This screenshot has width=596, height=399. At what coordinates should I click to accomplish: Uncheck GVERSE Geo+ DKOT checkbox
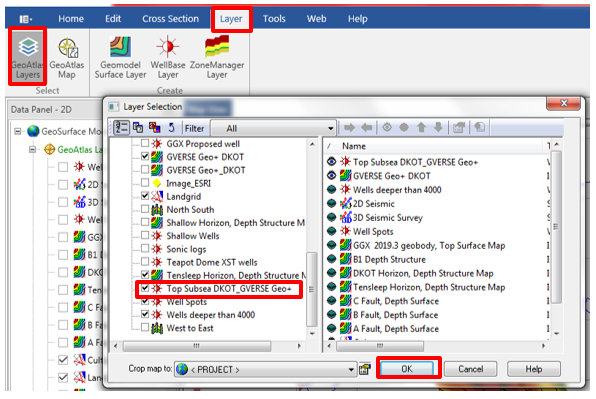click(x=145, y=157)
